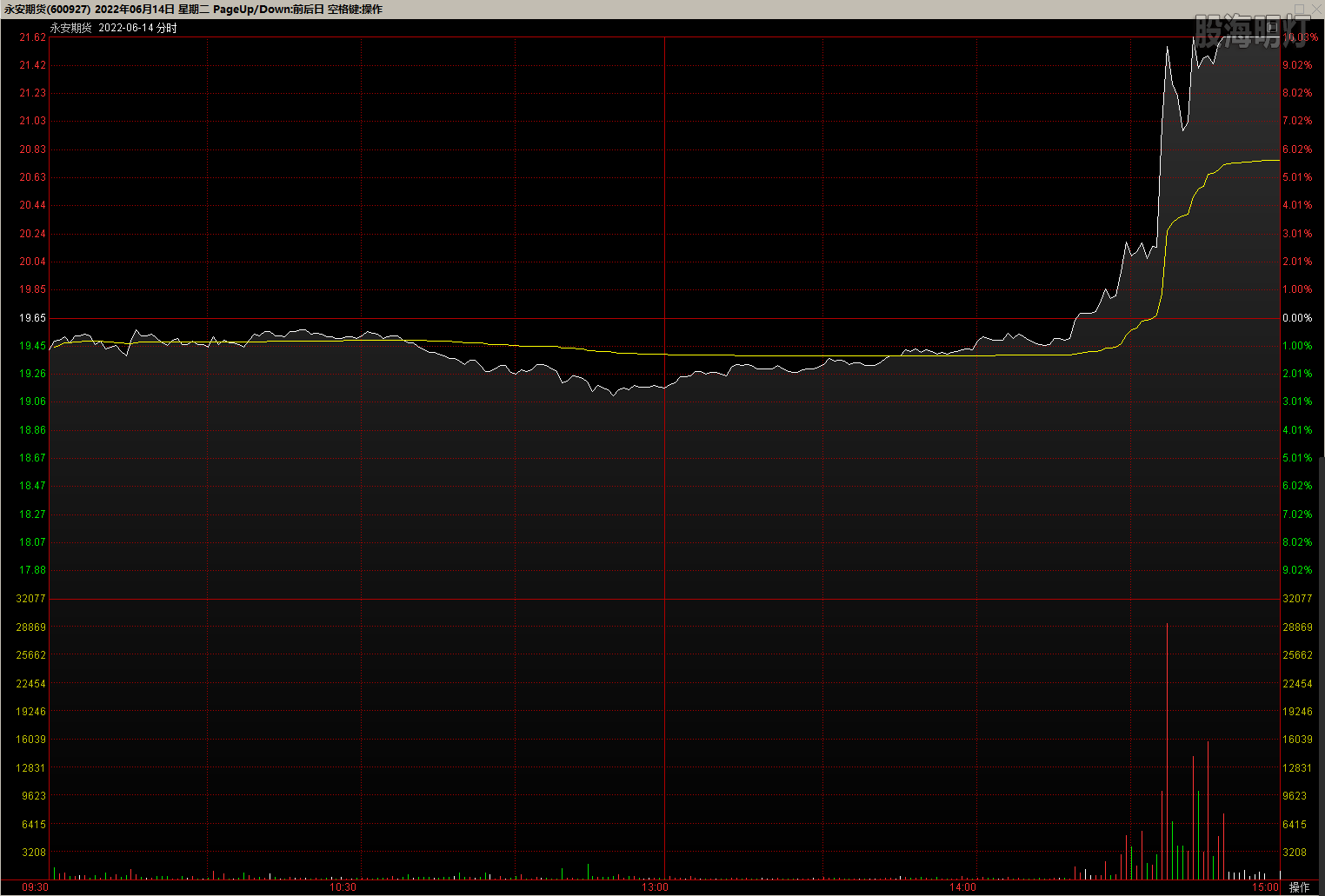Image resolution: width=1325 pixels, height=896 pixels.
Task: Click the 10.03% limit-up percentage label
Action: tap(1300, 37)
